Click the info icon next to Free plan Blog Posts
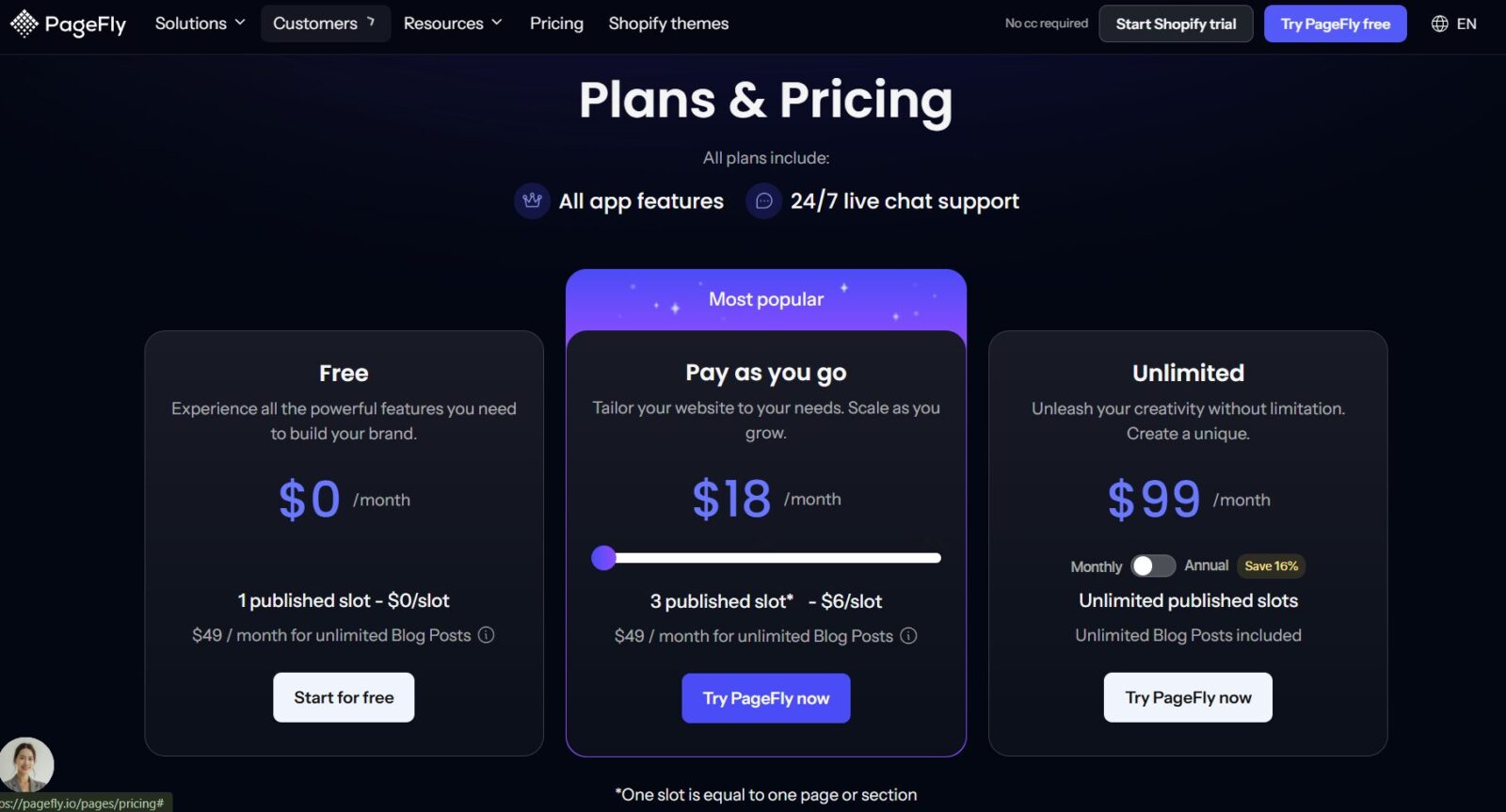The image size is (1506, 812). point(486,635)
